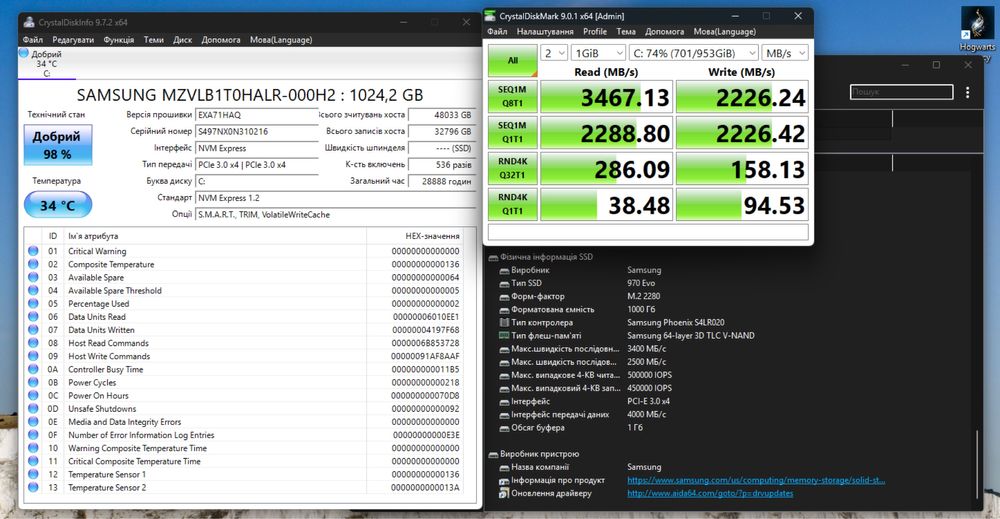
Task: Click the Пошук search field in AIDA64
Action: point(901,92)
